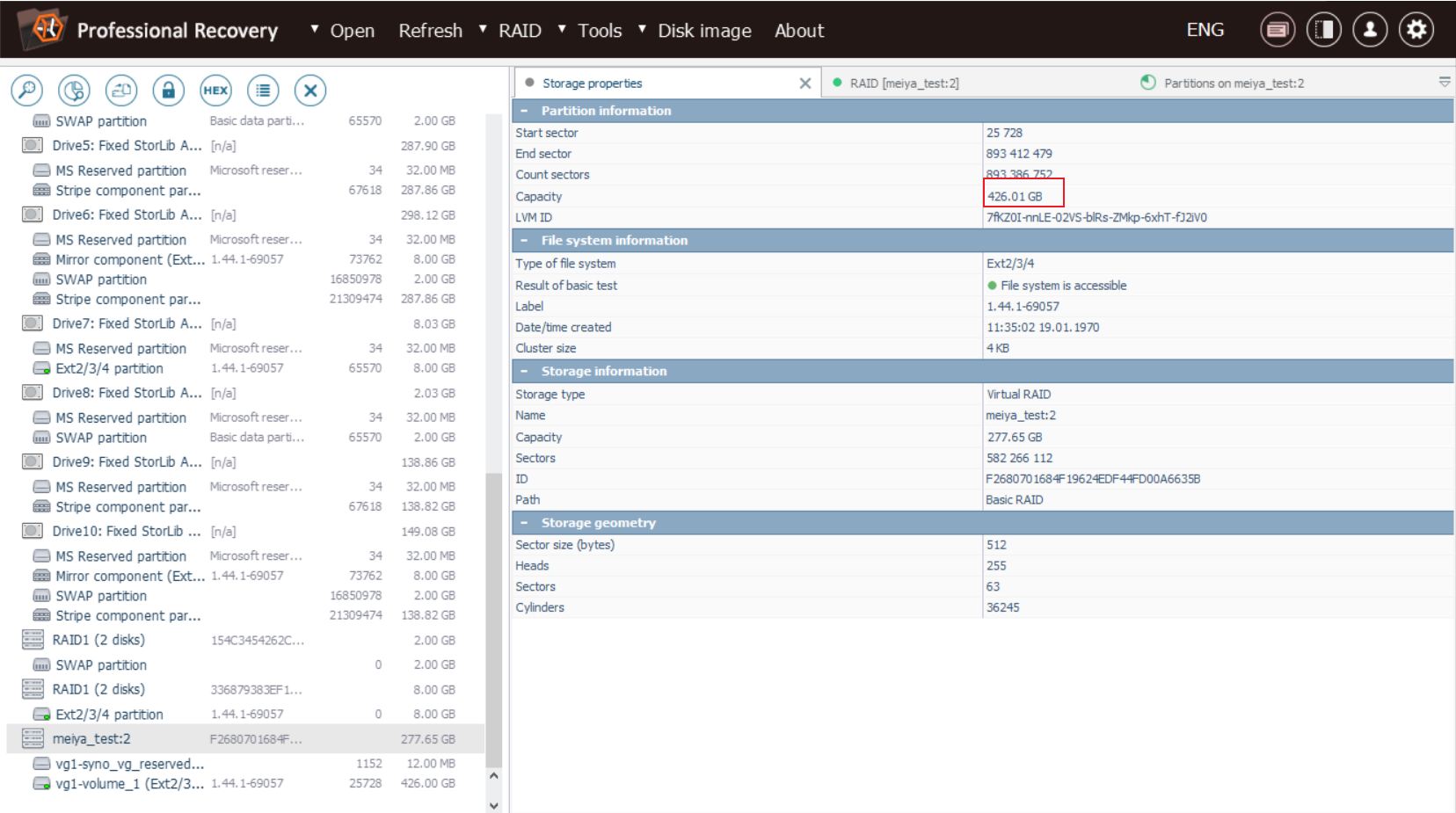
Task: Click the storage tree vertical scrollbar thumb
Action: (x=493, y=620)
